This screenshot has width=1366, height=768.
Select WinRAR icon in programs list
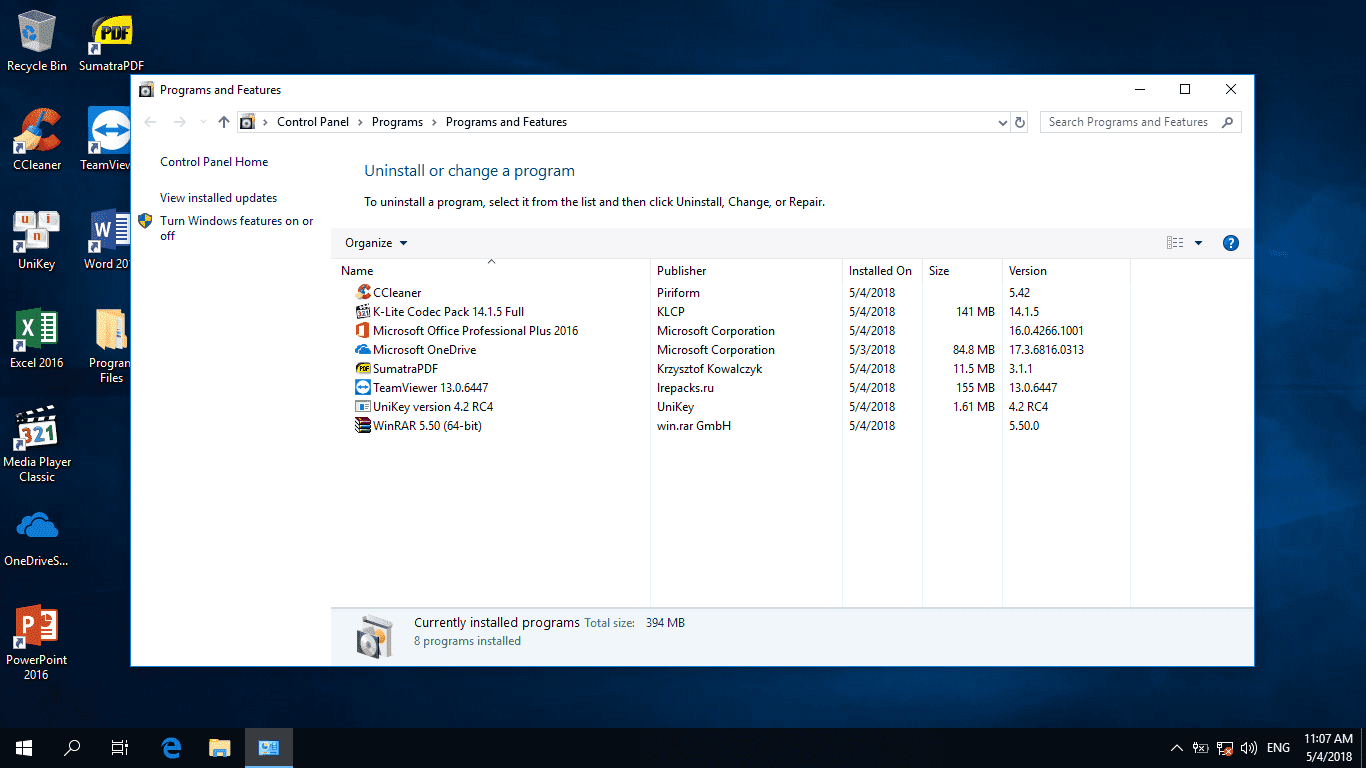point(363,426)
